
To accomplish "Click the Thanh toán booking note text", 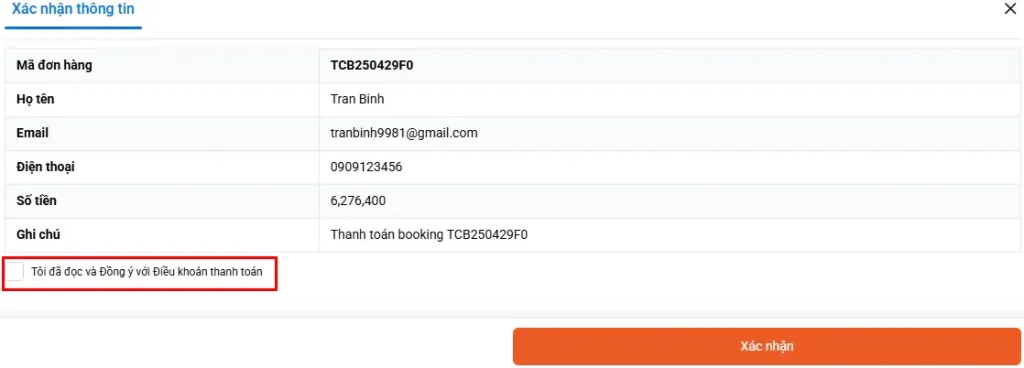I will 429,235.
